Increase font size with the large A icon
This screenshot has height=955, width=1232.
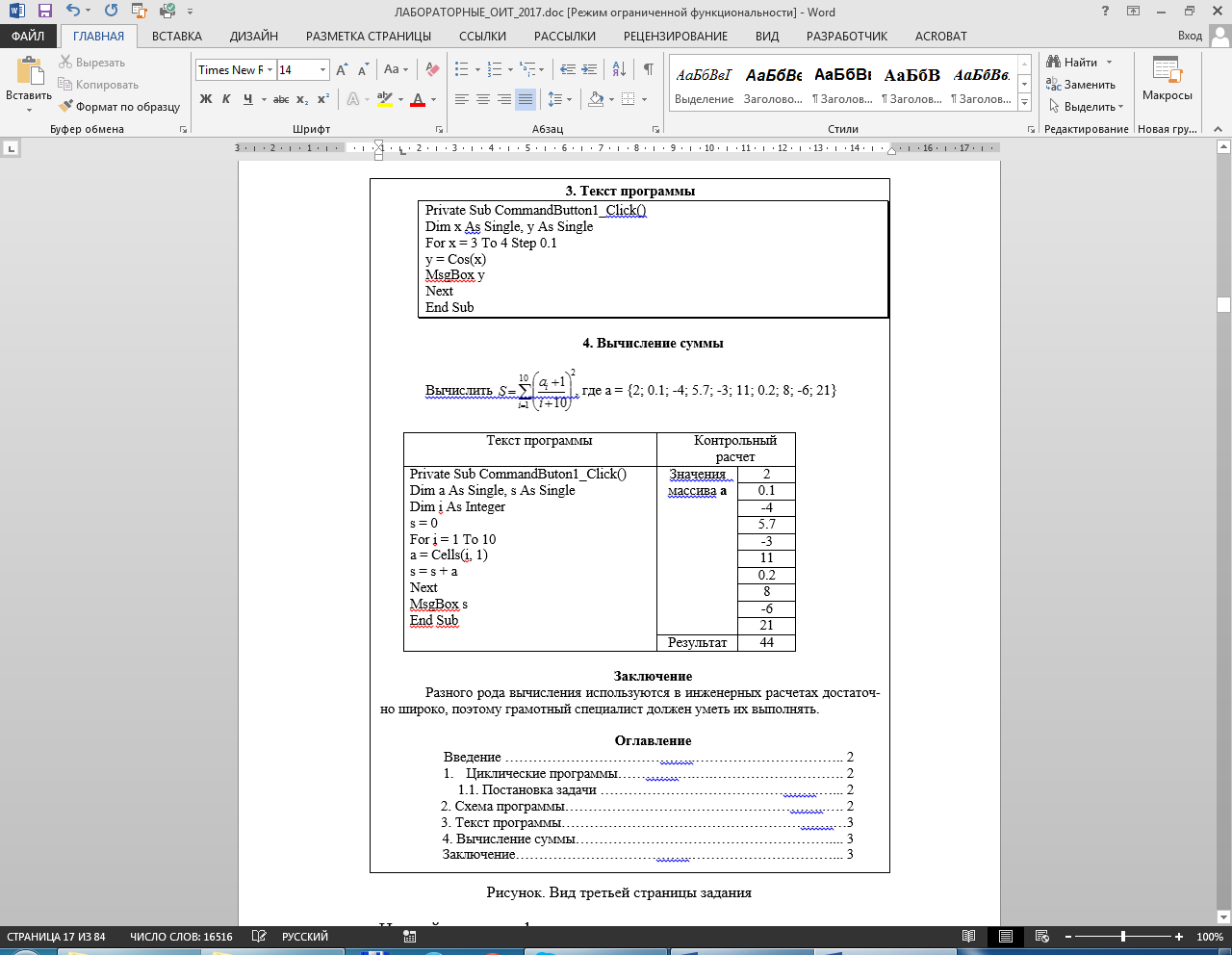[x=343, y=70]
